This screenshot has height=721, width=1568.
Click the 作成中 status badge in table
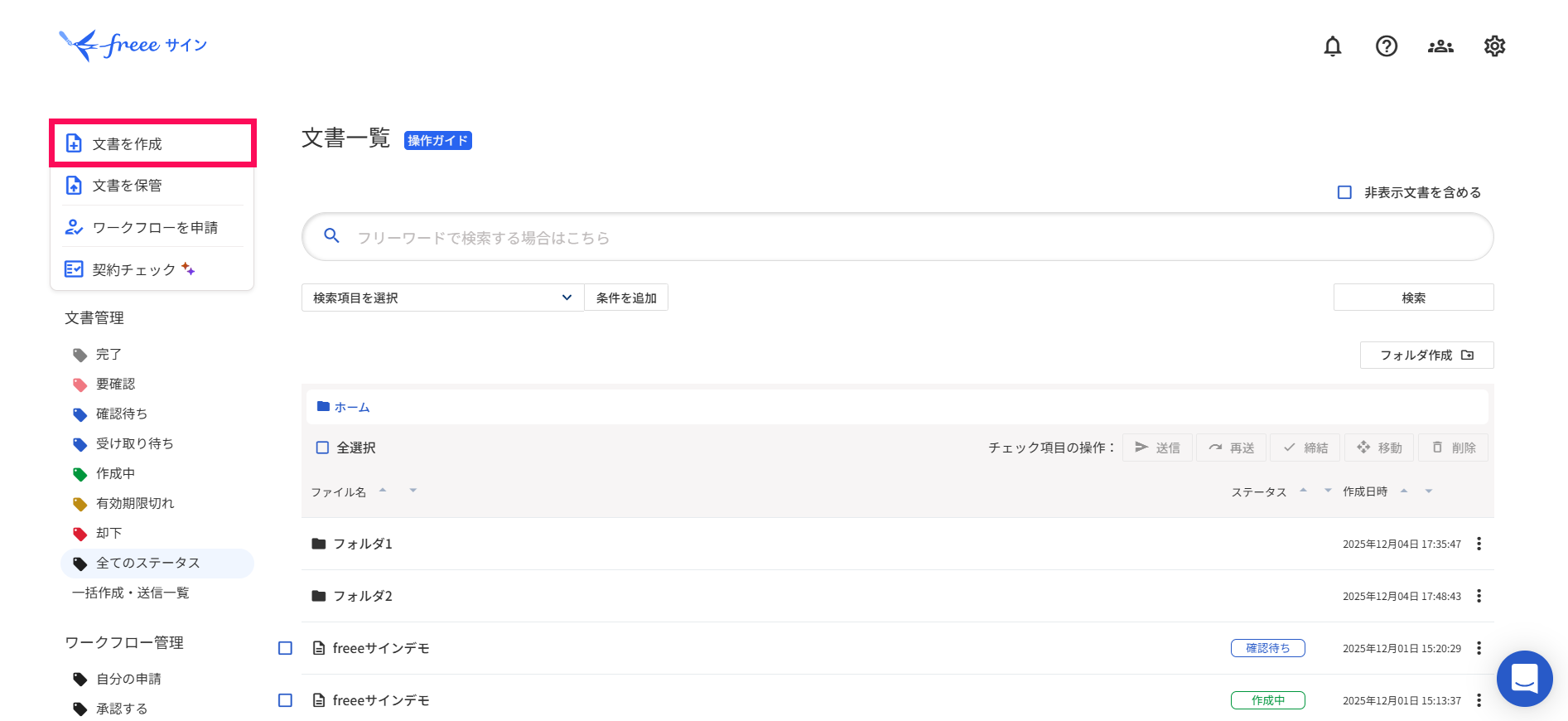pyautogui.click(x=1268, y=700)
